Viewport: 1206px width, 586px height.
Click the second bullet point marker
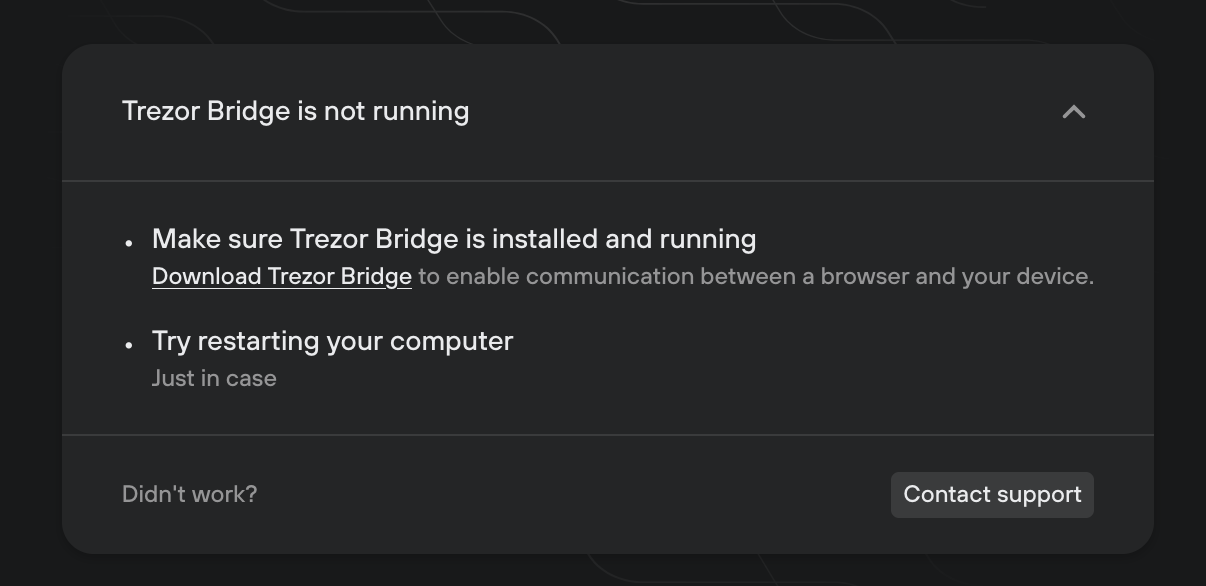click(128, 346)
